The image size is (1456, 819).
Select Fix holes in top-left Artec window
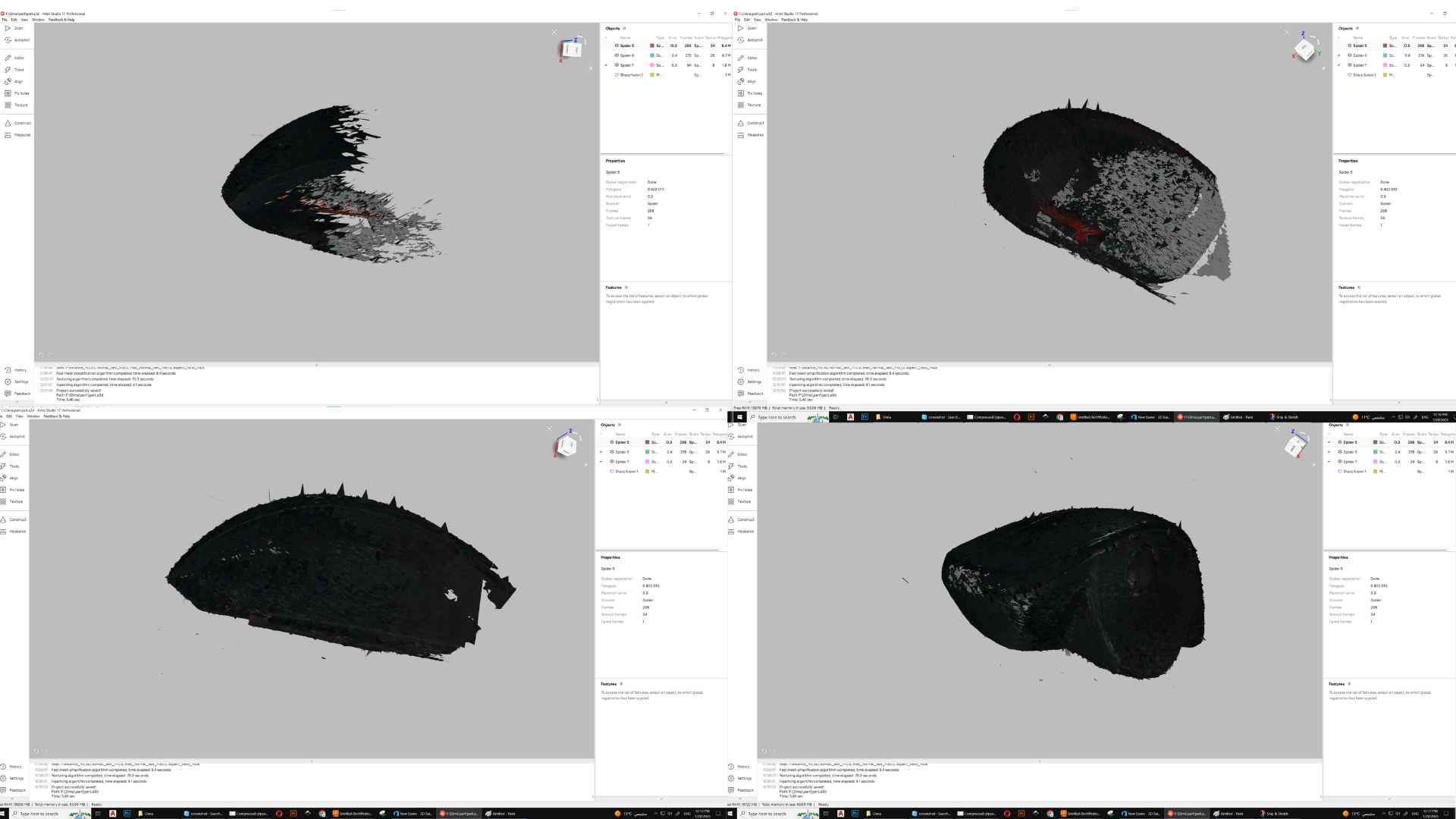pyautogui.click(x=17, y=93)
